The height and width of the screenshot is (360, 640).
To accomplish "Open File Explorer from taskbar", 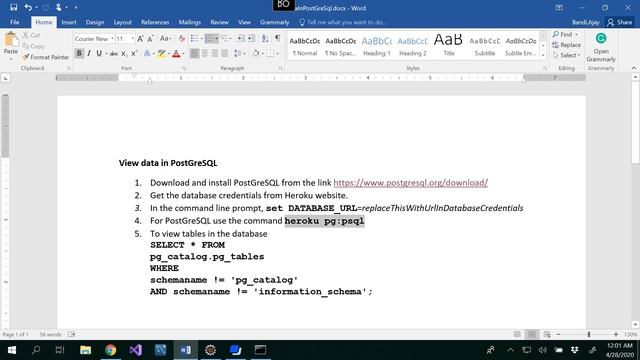I will point(85,350).
